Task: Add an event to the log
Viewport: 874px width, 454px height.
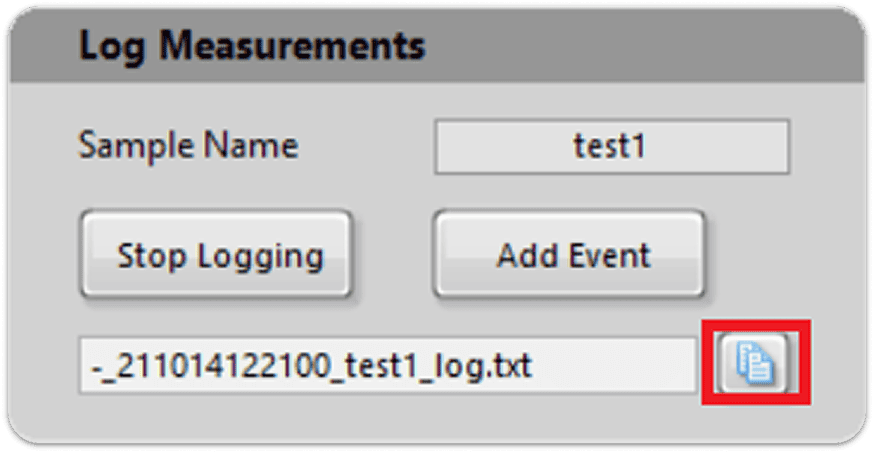Action: [x=572, y=254]
